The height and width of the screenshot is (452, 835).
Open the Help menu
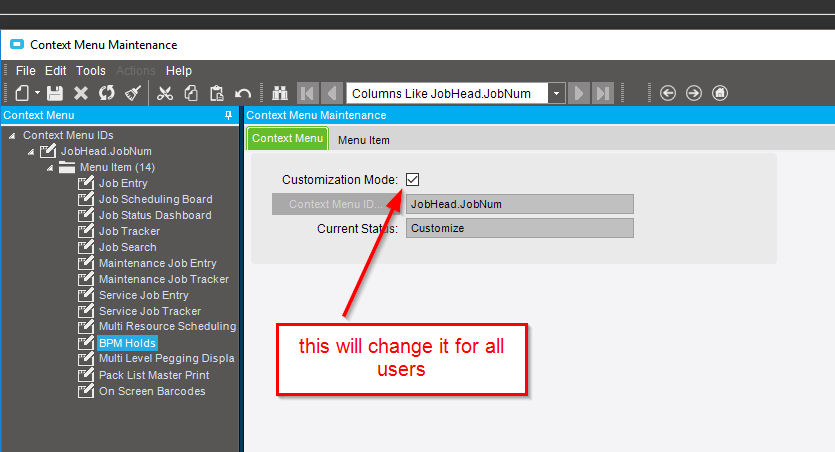178,70
